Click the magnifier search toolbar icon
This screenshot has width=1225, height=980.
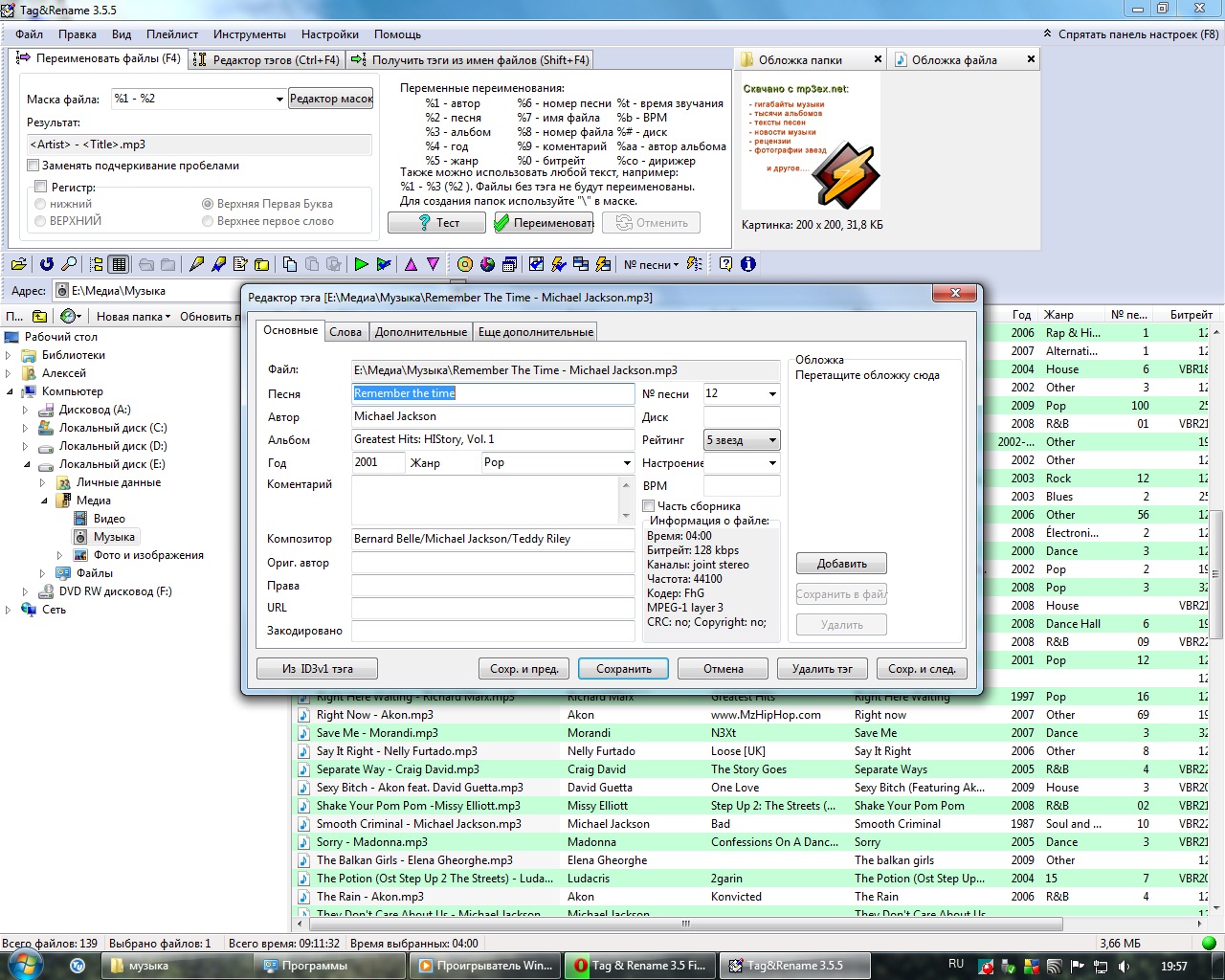tap(69, 264)
